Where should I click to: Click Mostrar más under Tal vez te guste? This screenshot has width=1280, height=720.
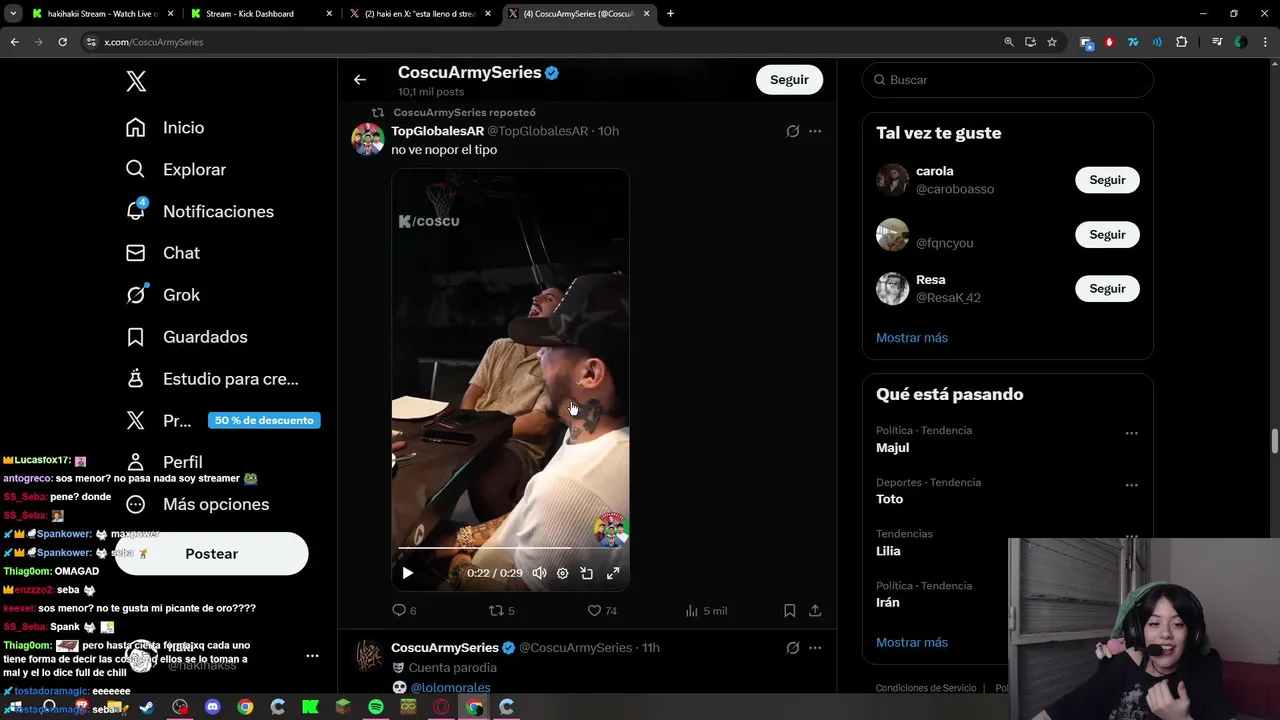(912, 338)
